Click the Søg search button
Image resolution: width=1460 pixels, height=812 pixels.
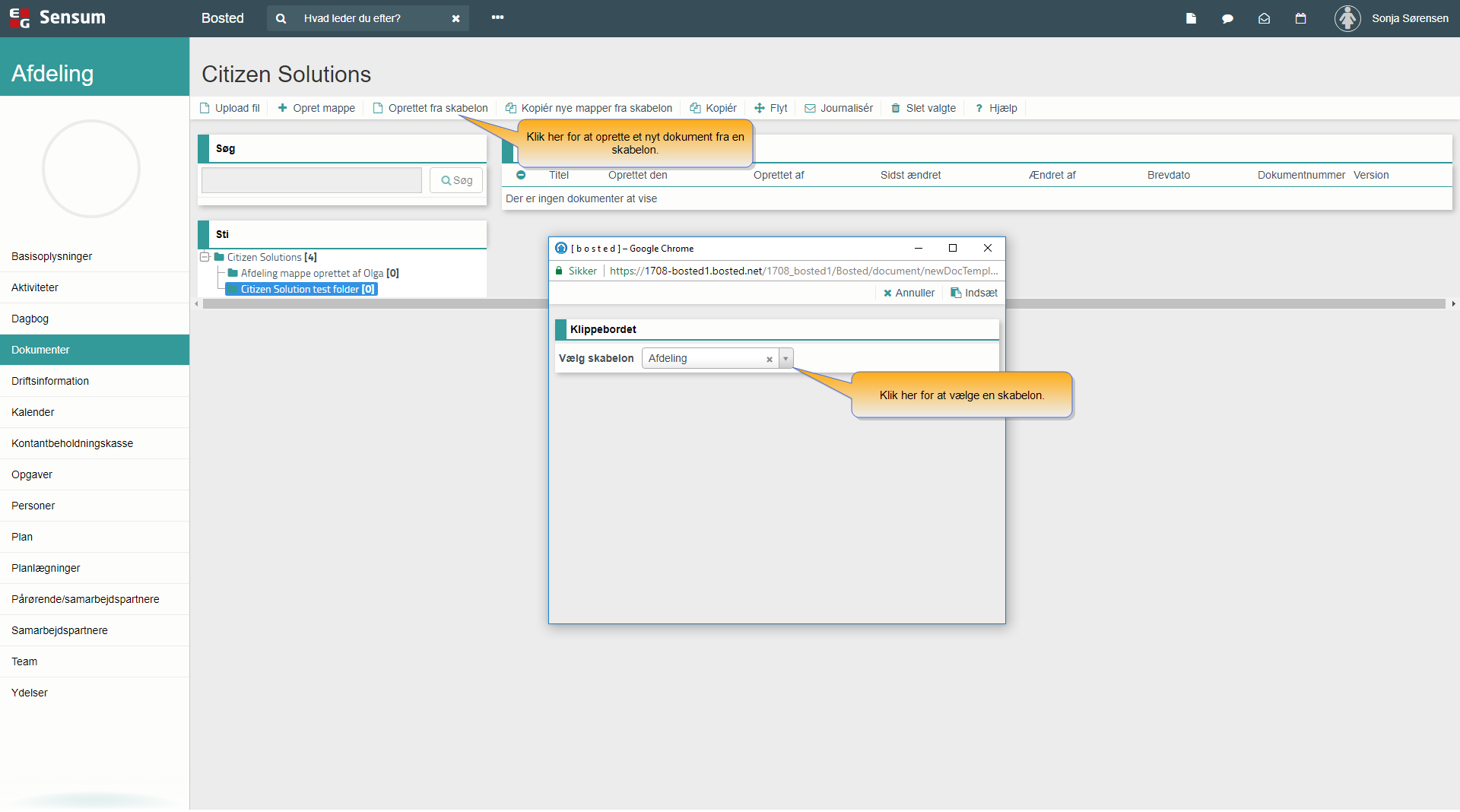point(456,180)
